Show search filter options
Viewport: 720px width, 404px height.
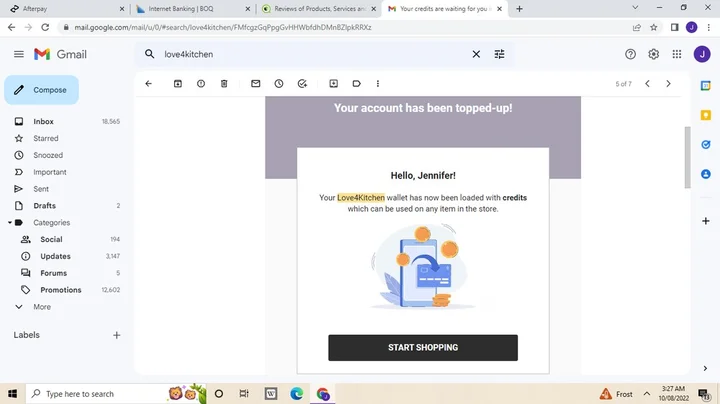coord(500,54)
